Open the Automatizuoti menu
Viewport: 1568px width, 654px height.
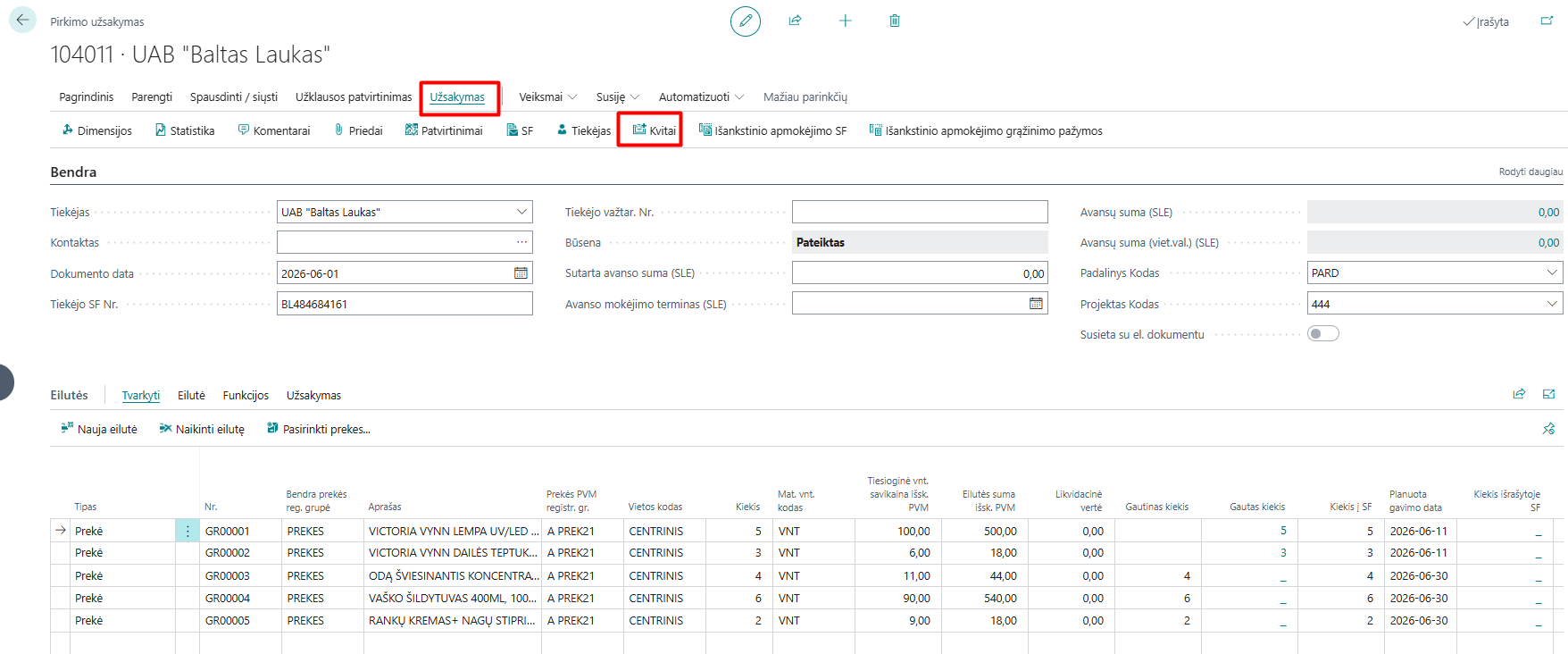click(702, 96)
